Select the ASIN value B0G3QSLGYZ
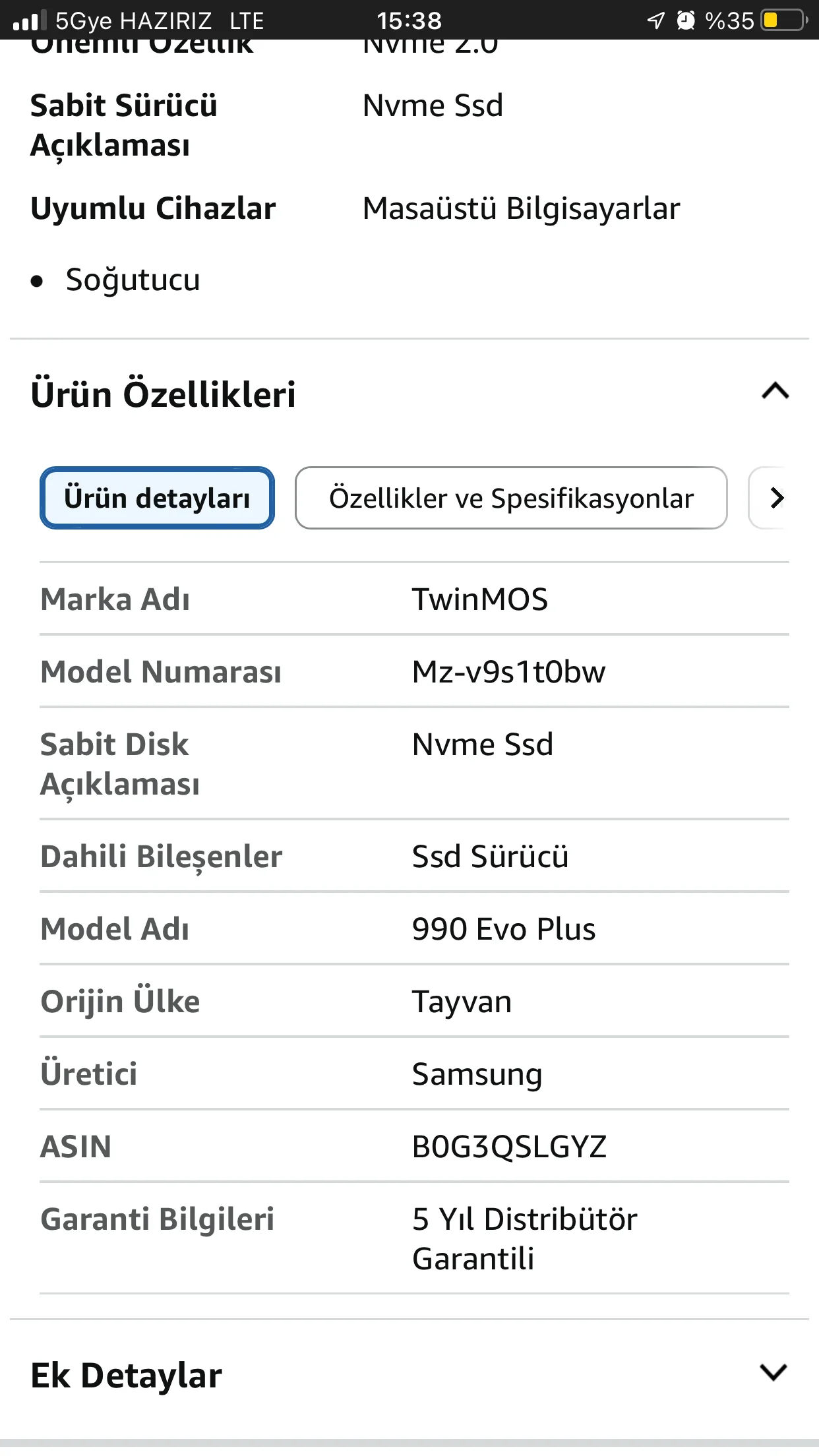Image resolution: width=819 pixels, height=1456 pixels. click(x=508, y=1147)
